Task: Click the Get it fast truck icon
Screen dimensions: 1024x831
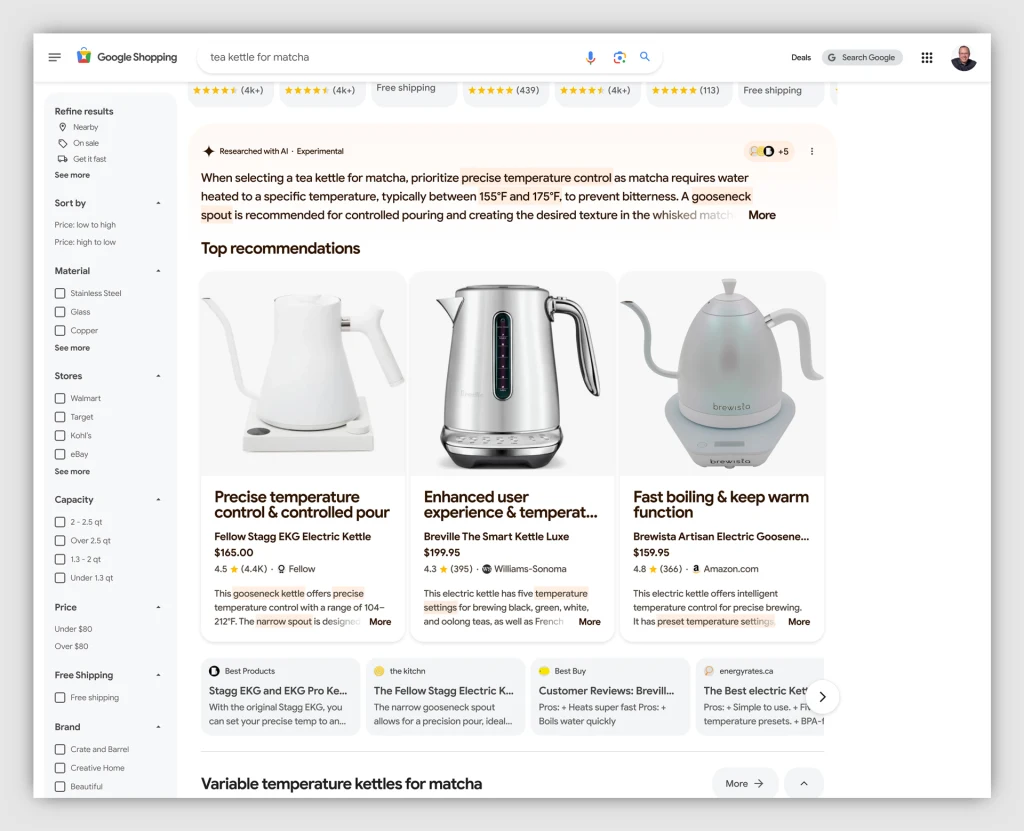Action: coord(63,159)
